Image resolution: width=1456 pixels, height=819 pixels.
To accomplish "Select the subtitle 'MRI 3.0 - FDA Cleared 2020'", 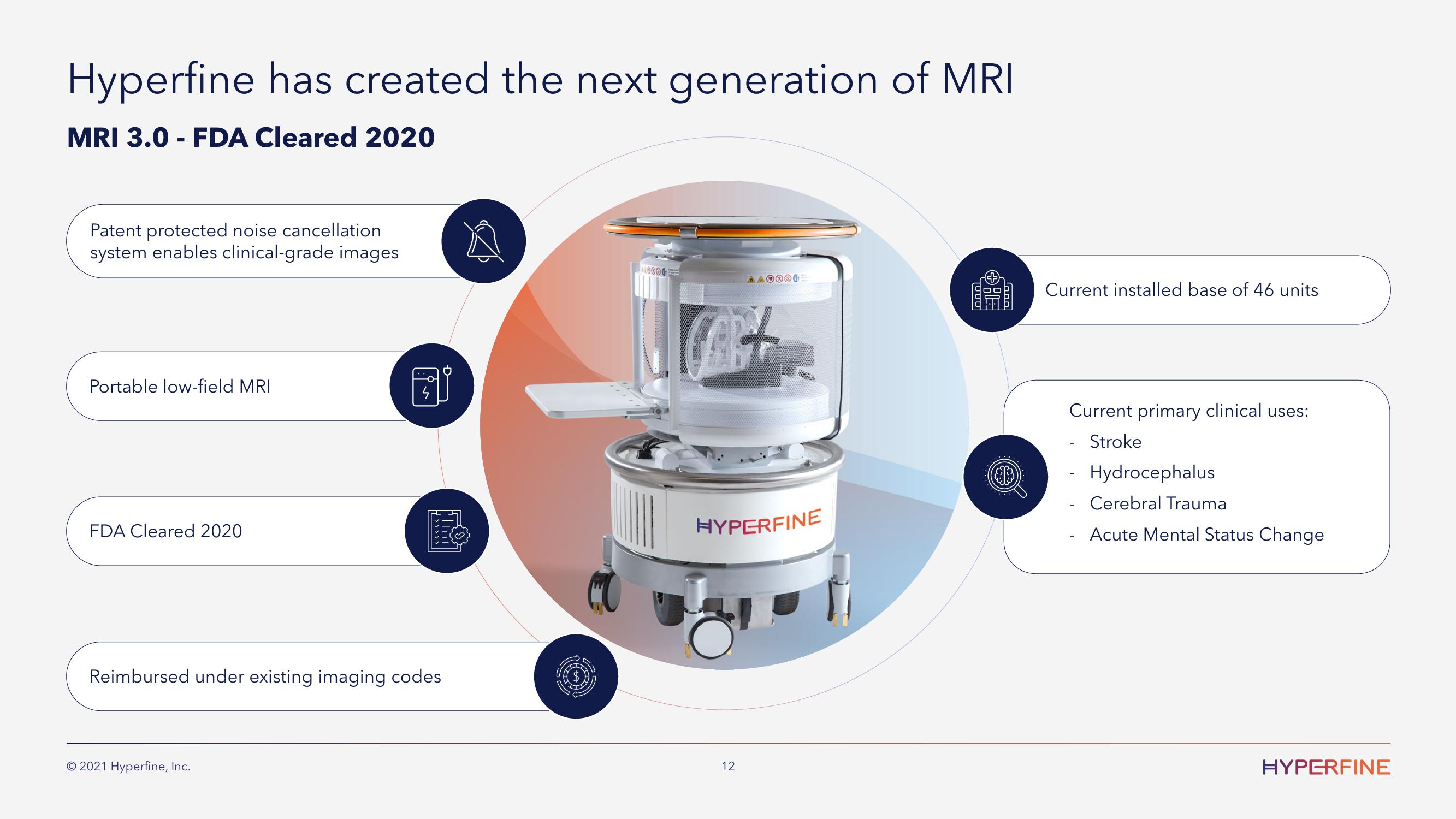I will point(251,138).
